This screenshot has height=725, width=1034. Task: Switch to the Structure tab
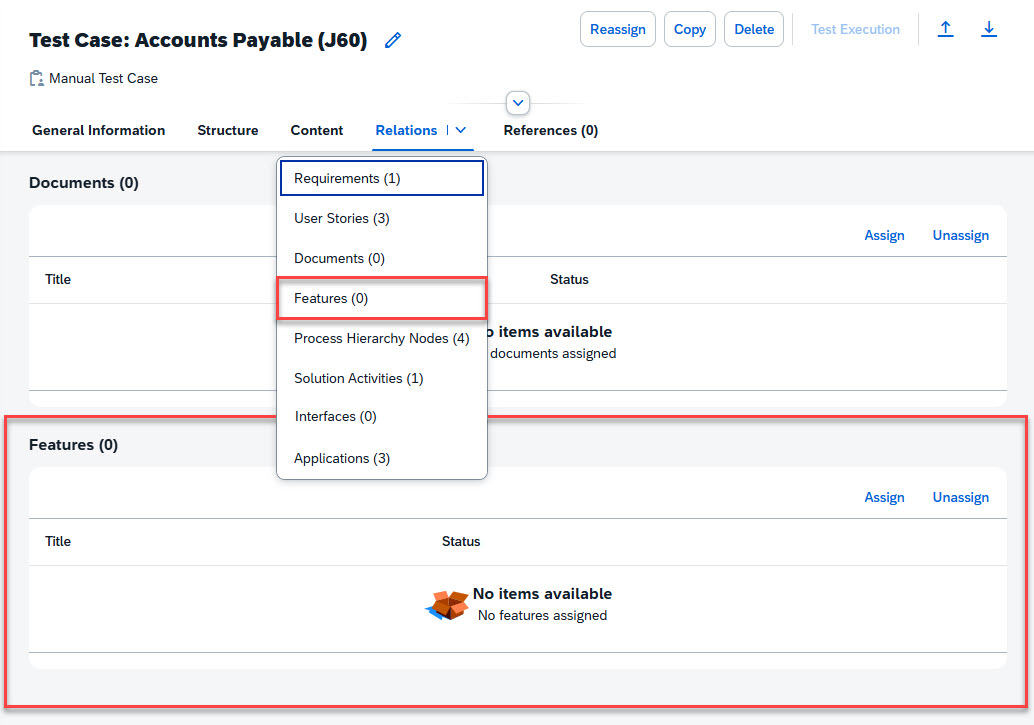coord(228,130)
